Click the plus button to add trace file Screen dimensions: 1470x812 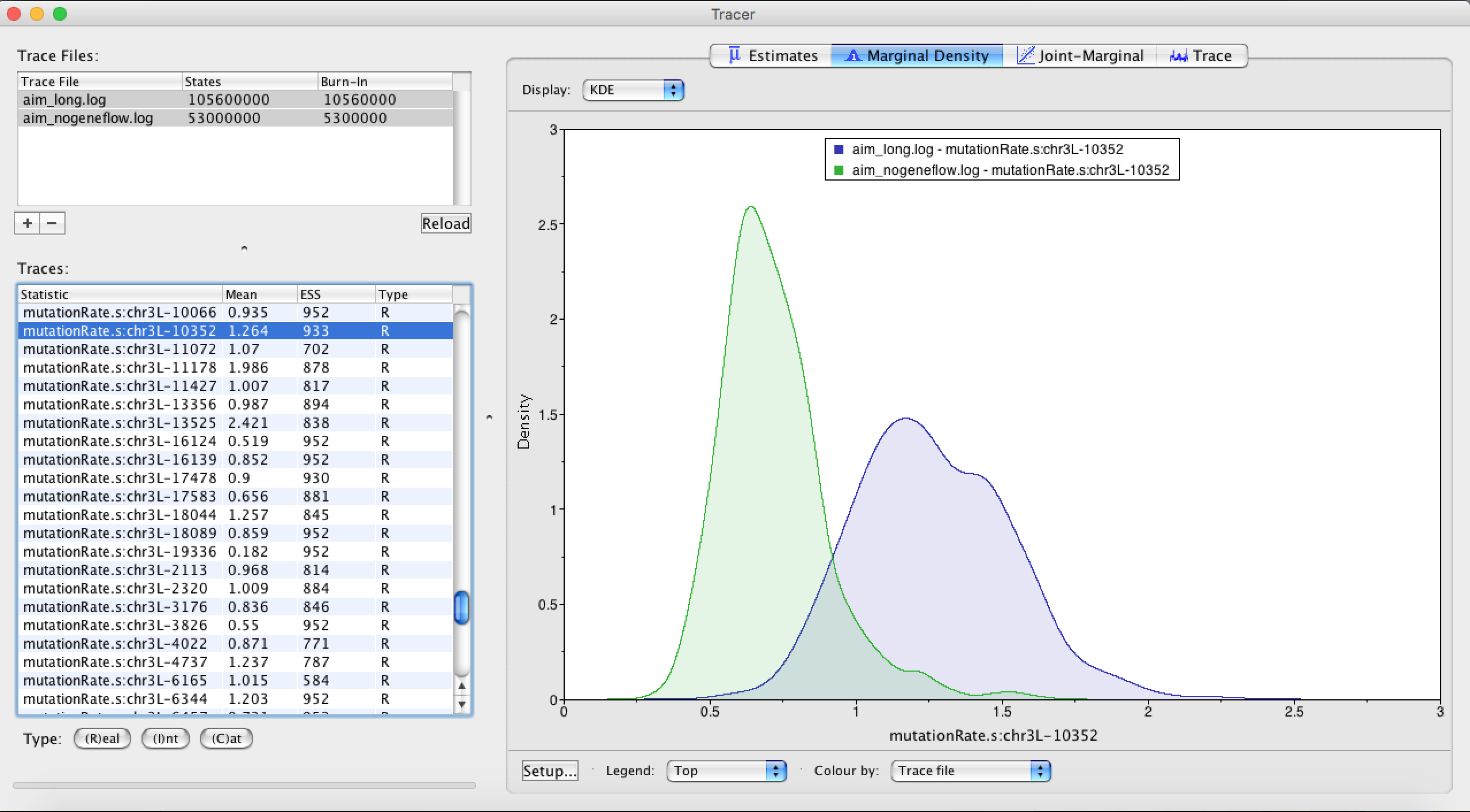tap(27, 223)
